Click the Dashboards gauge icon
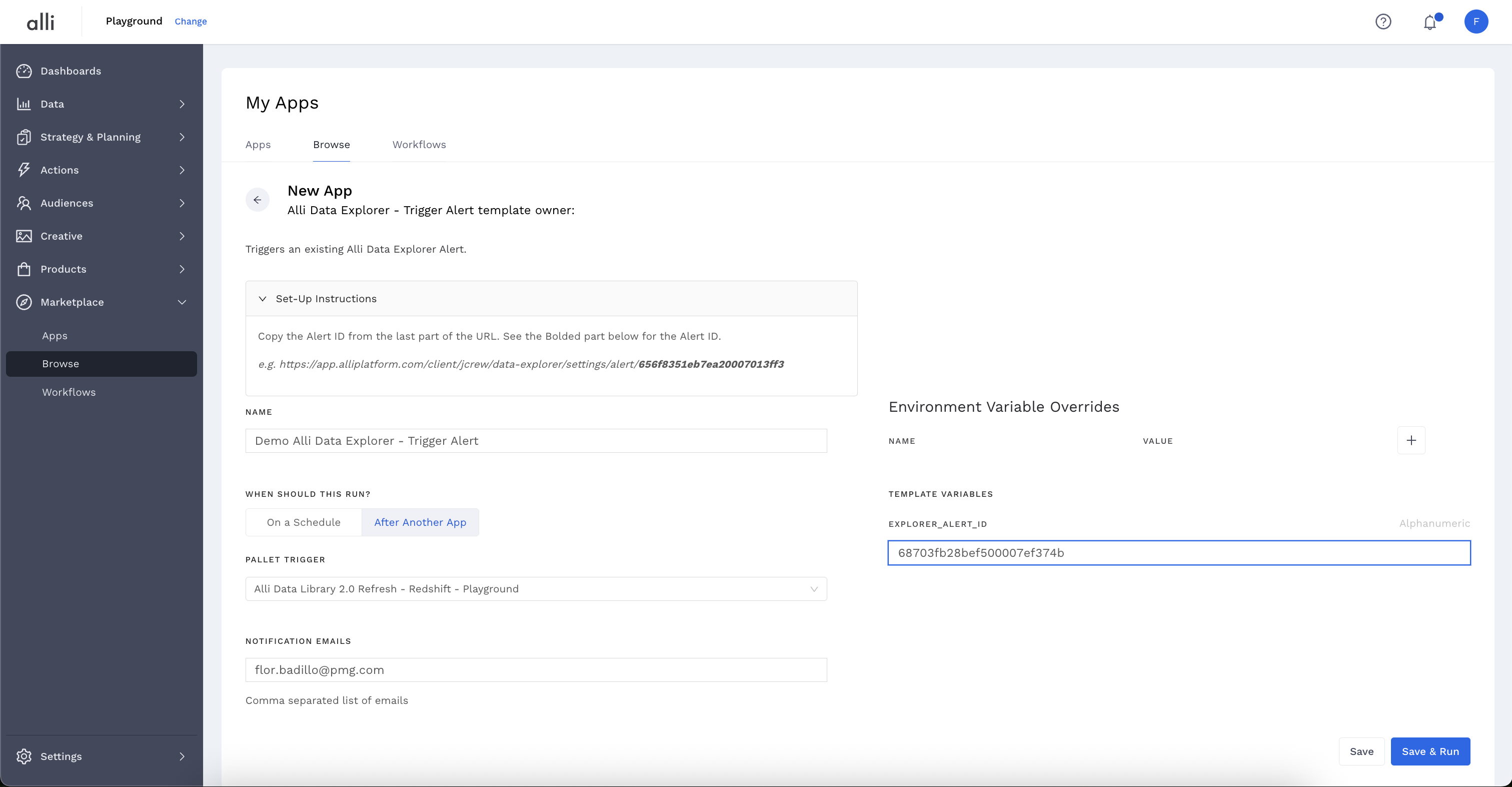This screenshot has height=787, width=1512. [24, 71]
